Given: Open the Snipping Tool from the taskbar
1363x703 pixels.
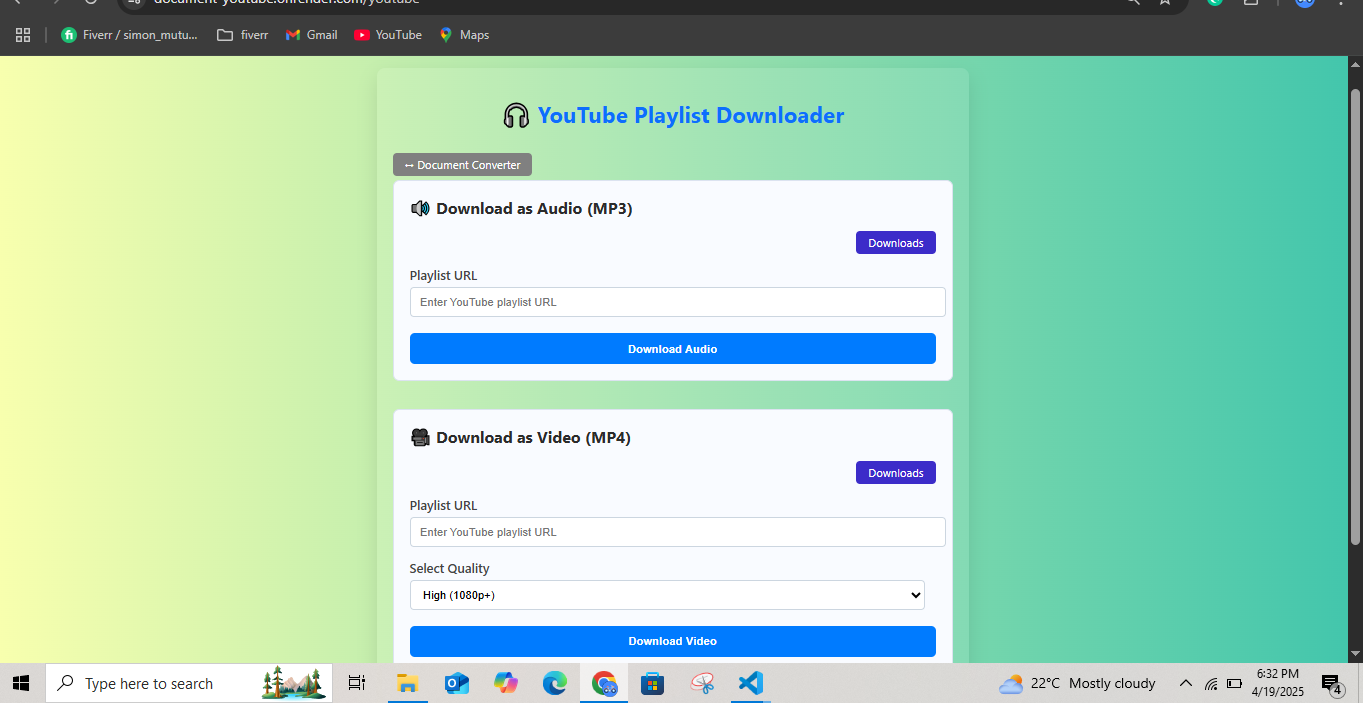Looking at the screenshot, I should (702, 684).
